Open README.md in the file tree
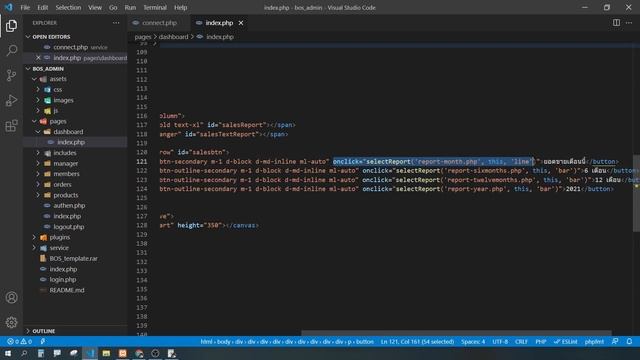 pyautogui.click(x=67, y=290)
